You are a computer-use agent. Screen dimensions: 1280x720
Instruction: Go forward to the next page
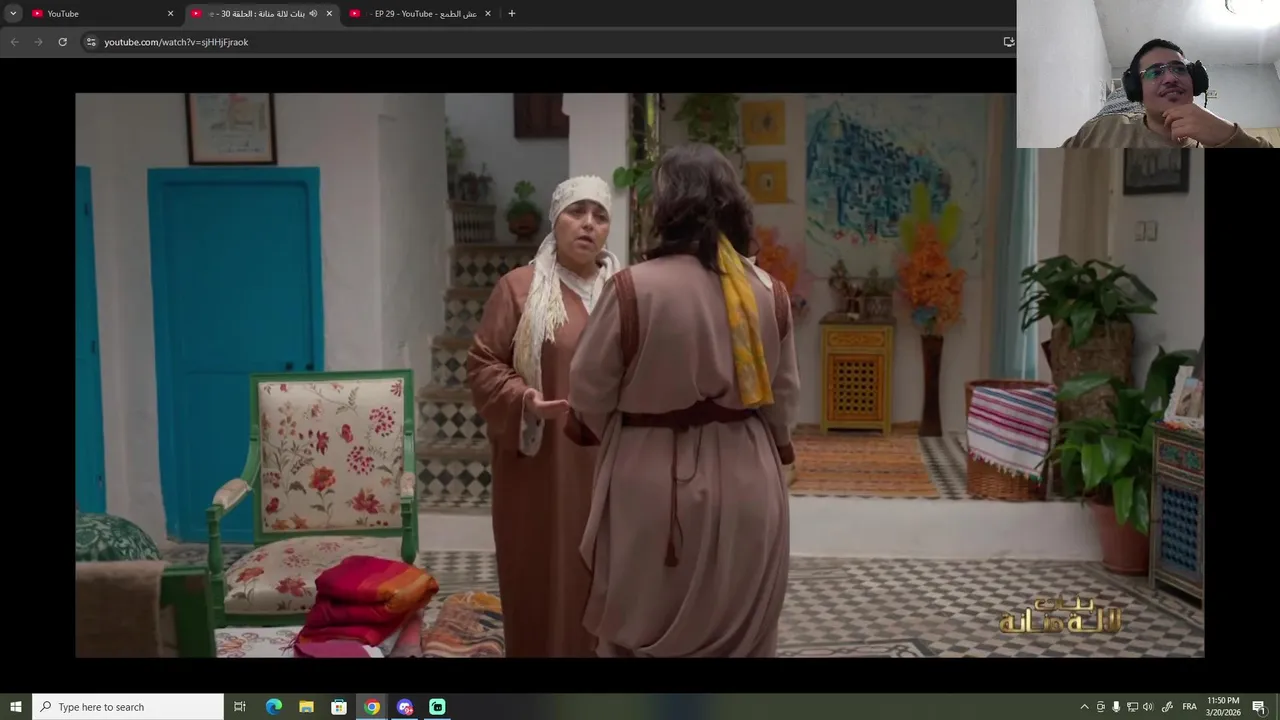point(38,42)
